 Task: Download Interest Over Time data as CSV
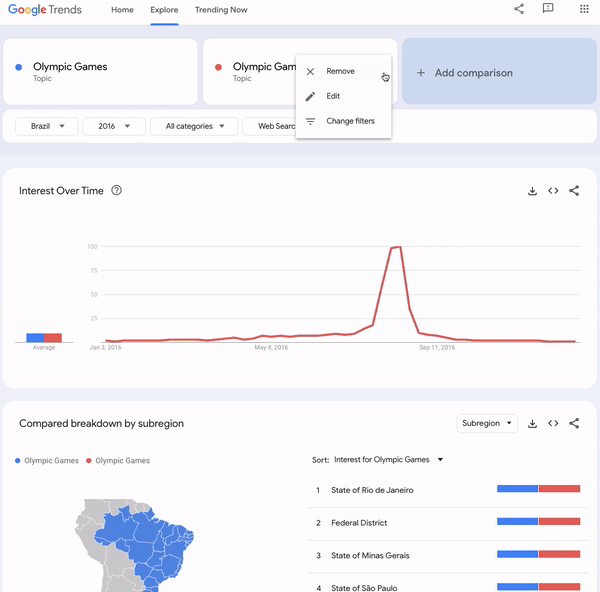(x=532, y=191)
